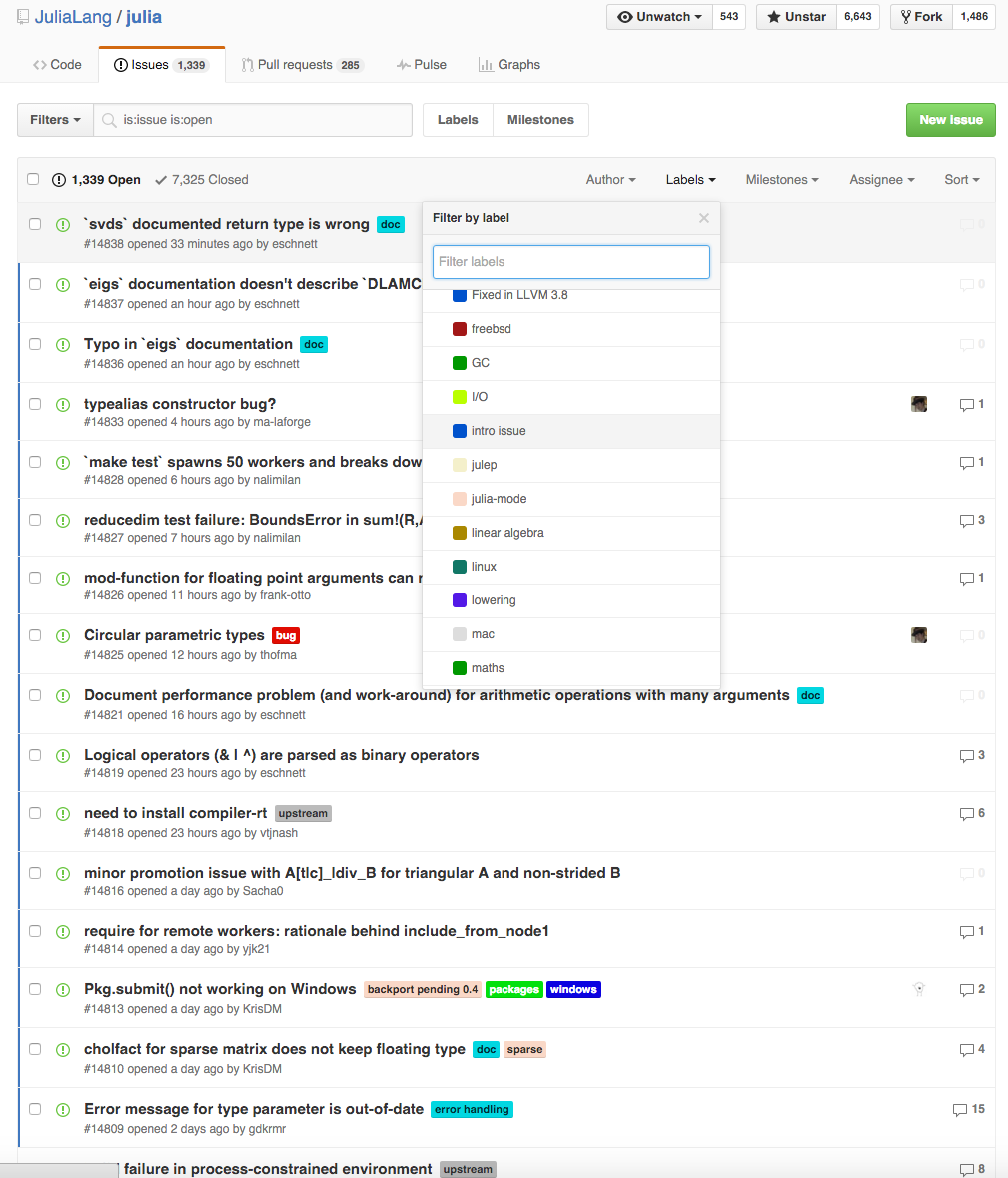This screenshot has height=1178, width=1008.
Task: Click the search magnifier icon in issue search
Action: (109, 120)
